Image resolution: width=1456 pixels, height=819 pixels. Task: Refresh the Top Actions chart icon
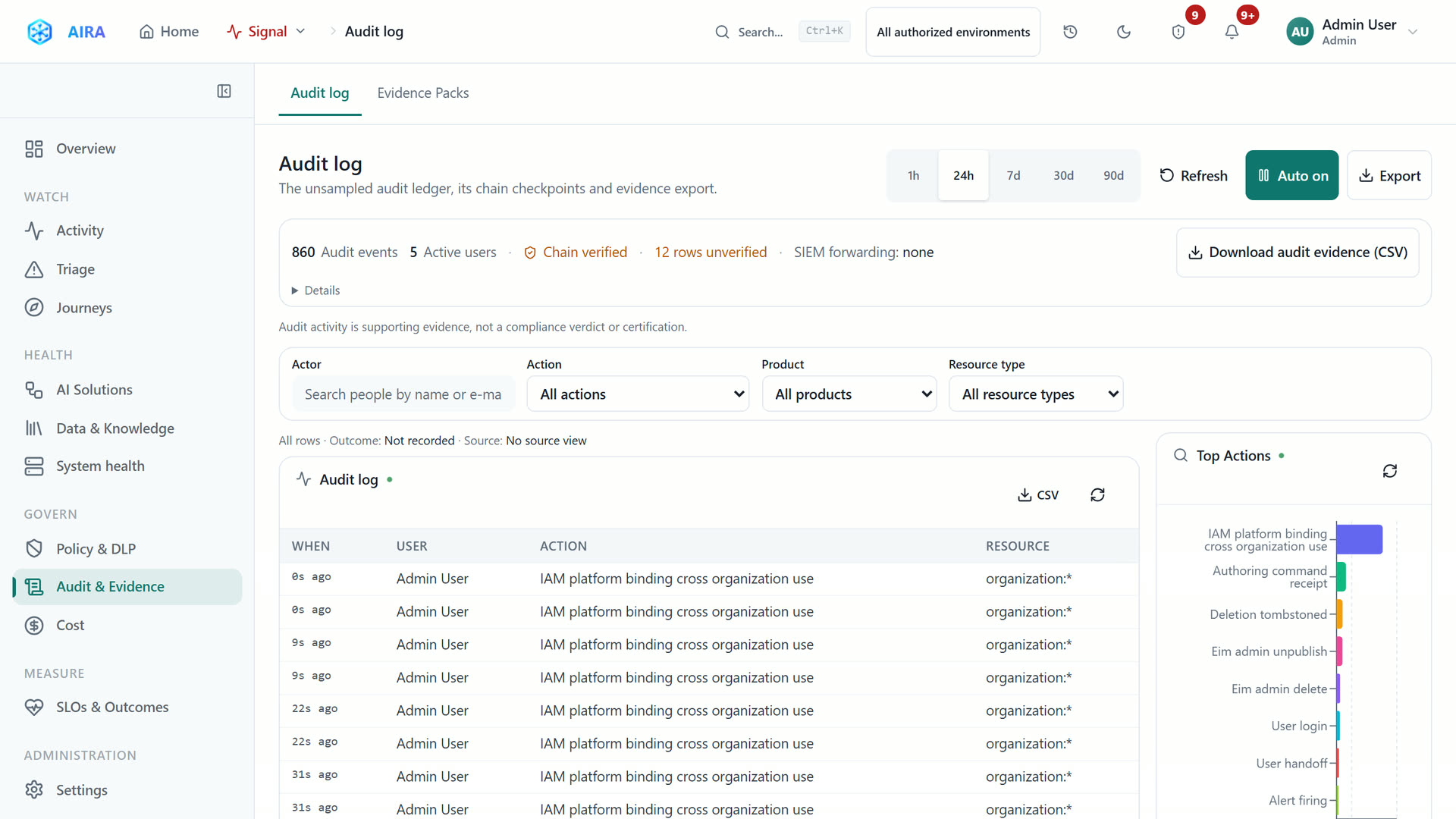point(1389,471)
